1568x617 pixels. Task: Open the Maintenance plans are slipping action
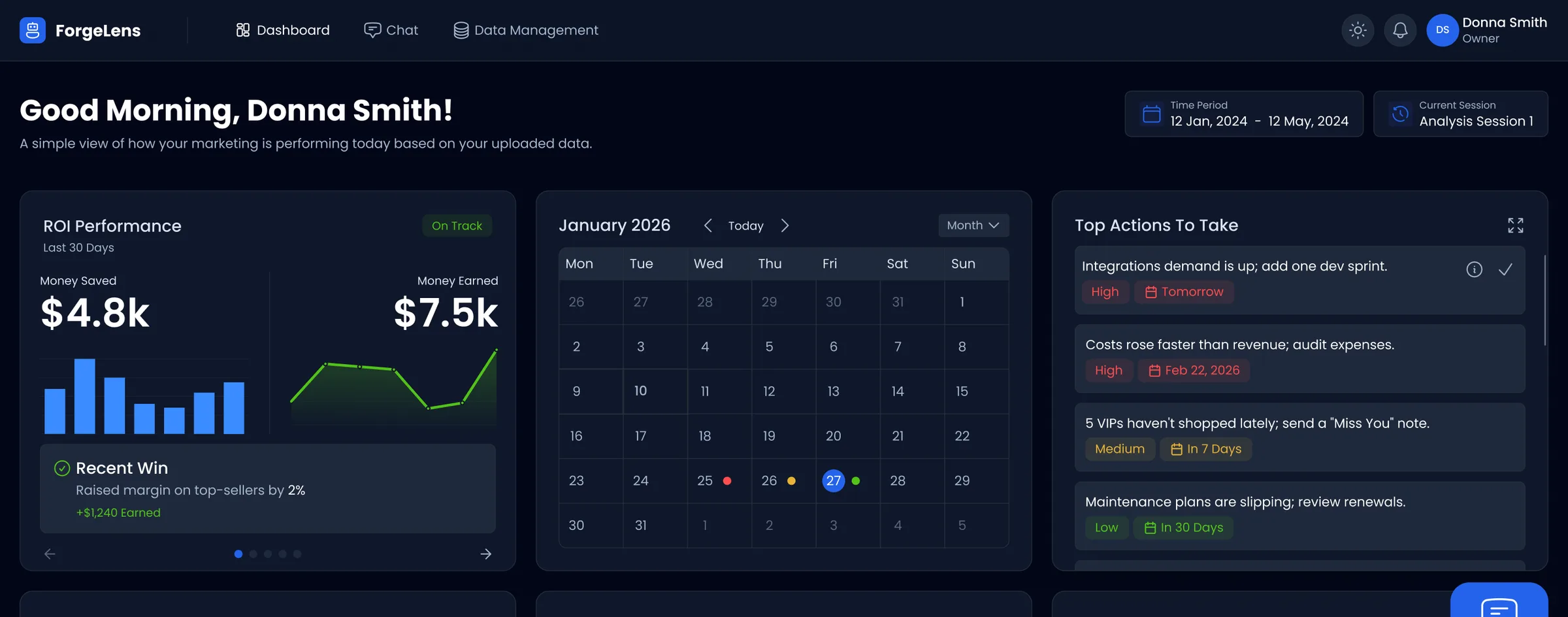tap(1300, 516)
